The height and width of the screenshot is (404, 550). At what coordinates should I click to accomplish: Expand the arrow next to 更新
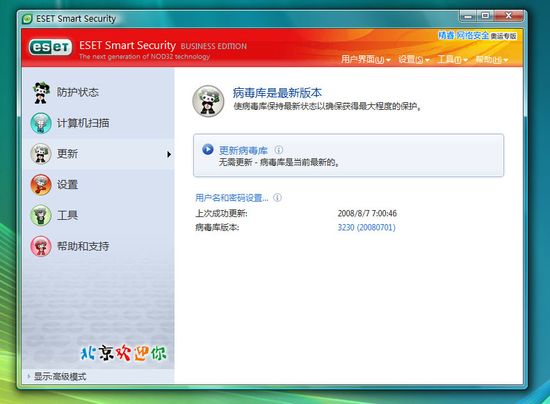(x=169, y=154)
